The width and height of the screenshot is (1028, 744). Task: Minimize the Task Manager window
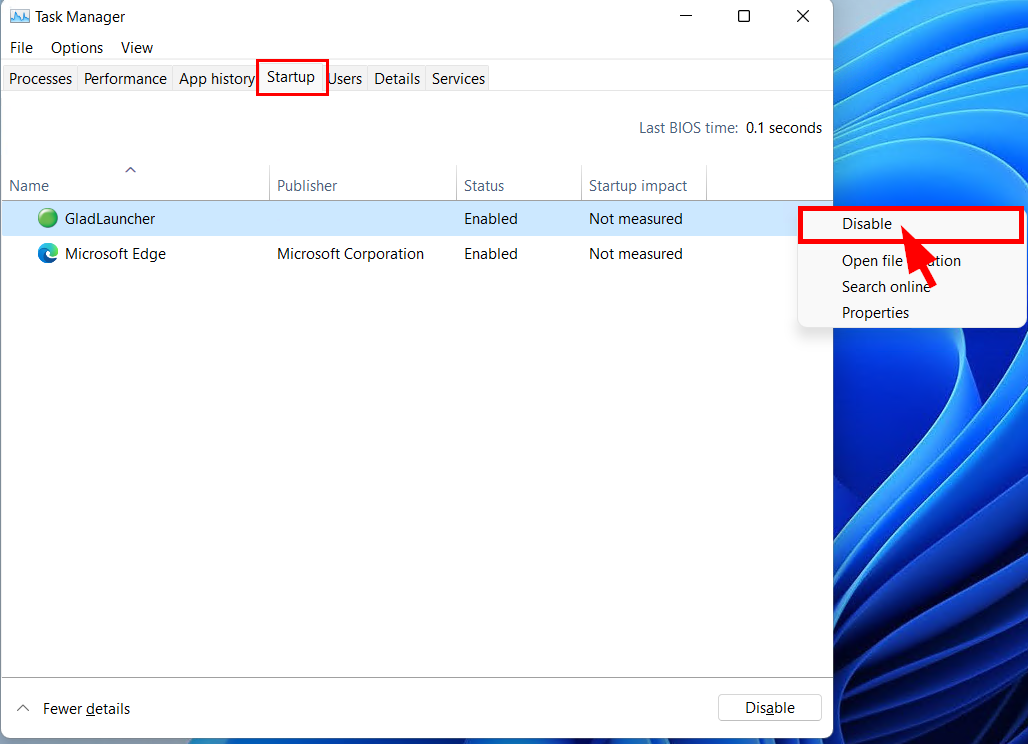click(686, 16)
